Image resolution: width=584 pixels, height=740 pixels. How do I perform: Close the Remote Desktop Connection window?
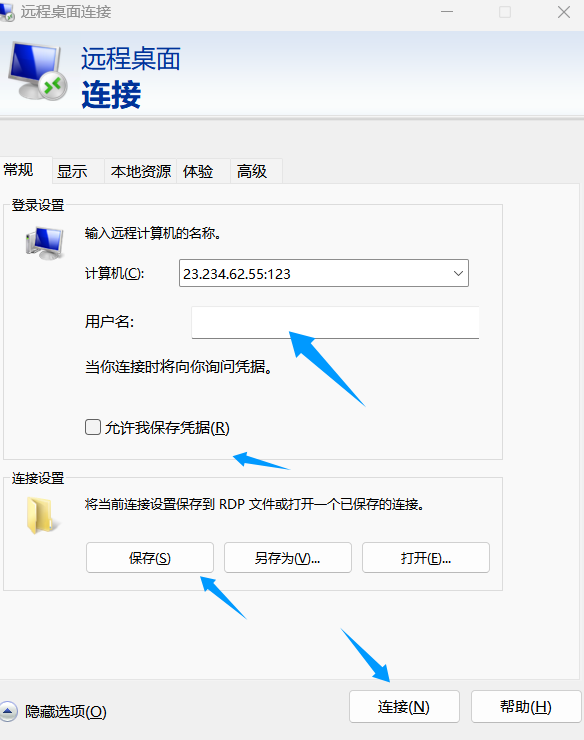(x=564, y=12)
